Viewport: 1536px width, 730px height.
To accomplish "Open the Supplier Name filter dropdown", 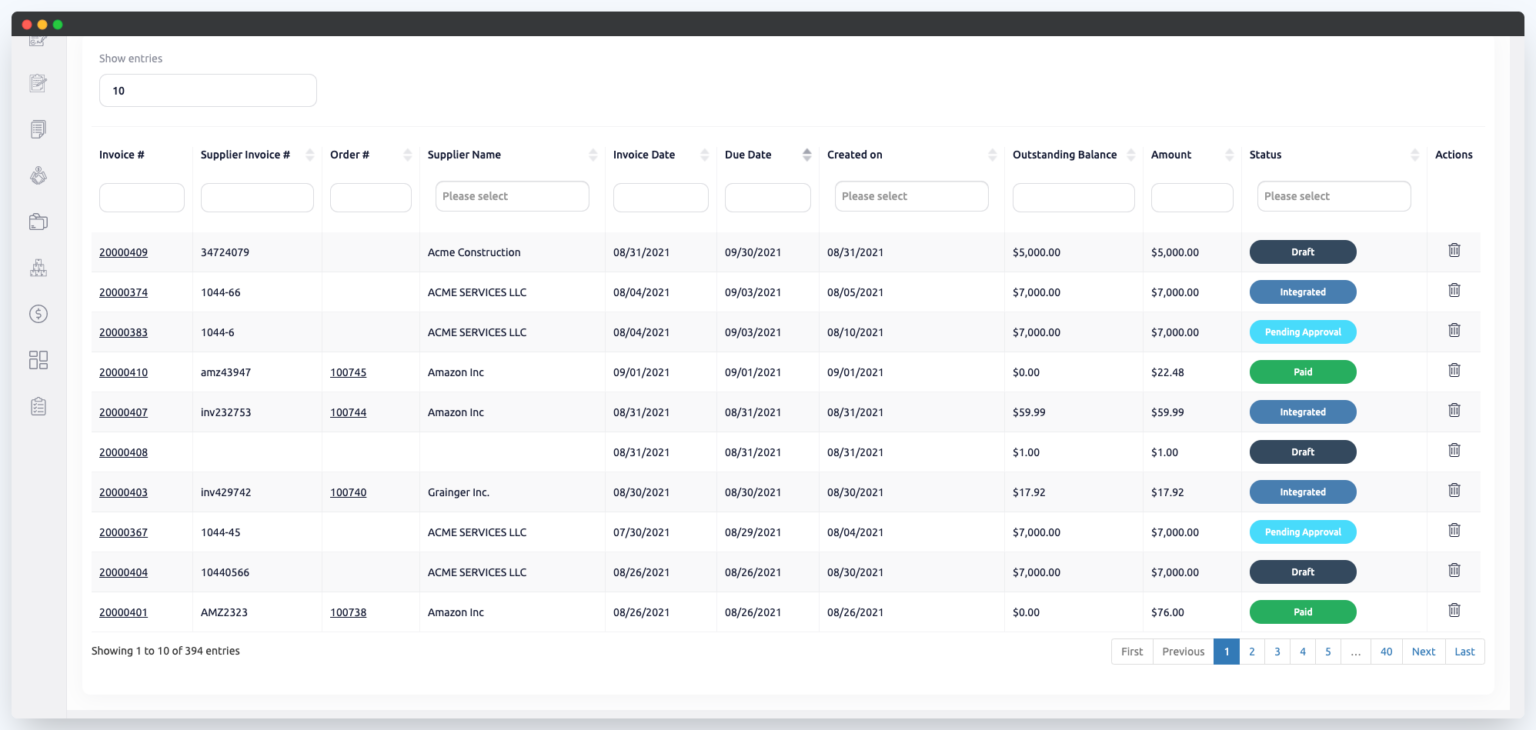I will [x=512, y=196].
